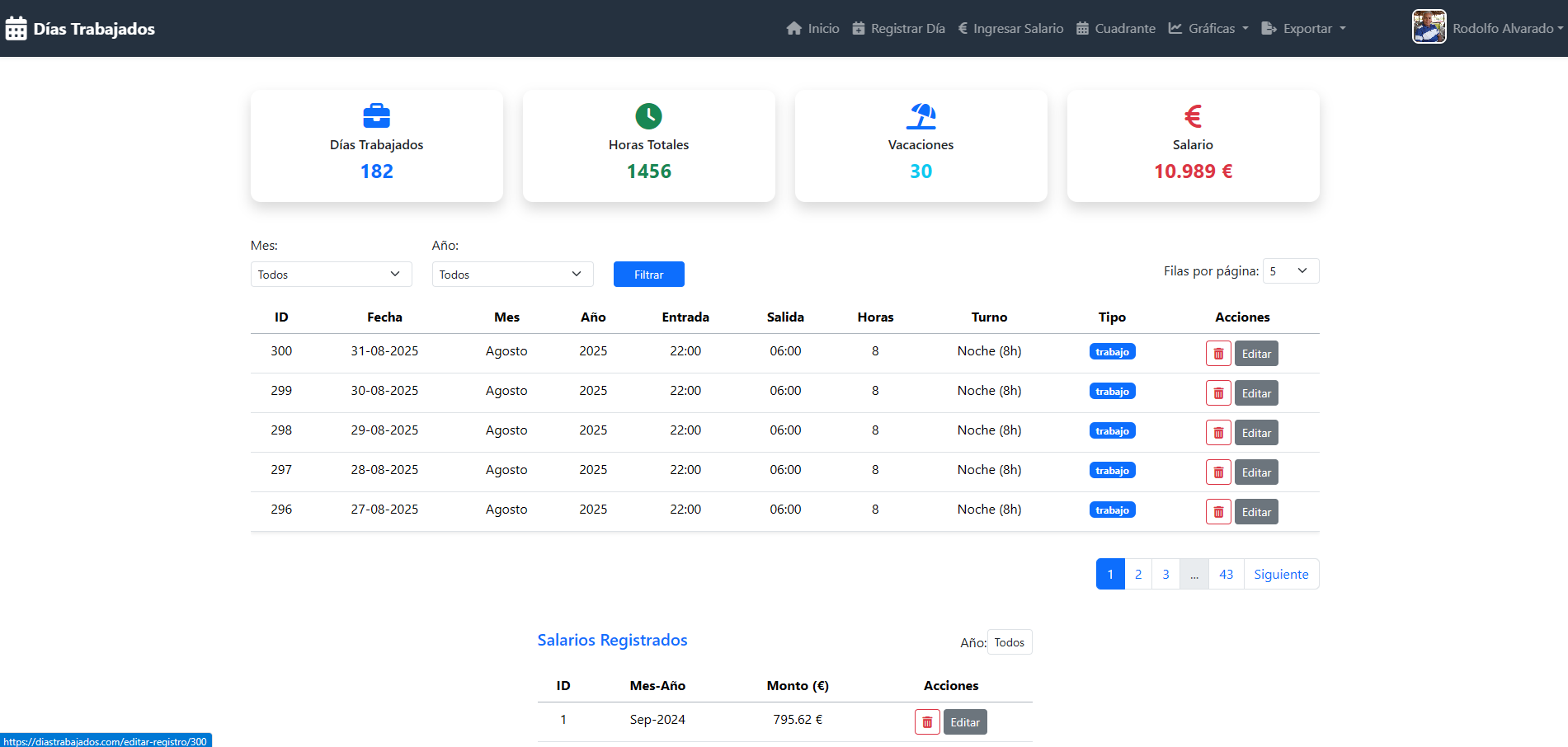Click the beach umbrella Vacaciones icon
Viewport: 1568px width, 747px height.
coord(921,116)
